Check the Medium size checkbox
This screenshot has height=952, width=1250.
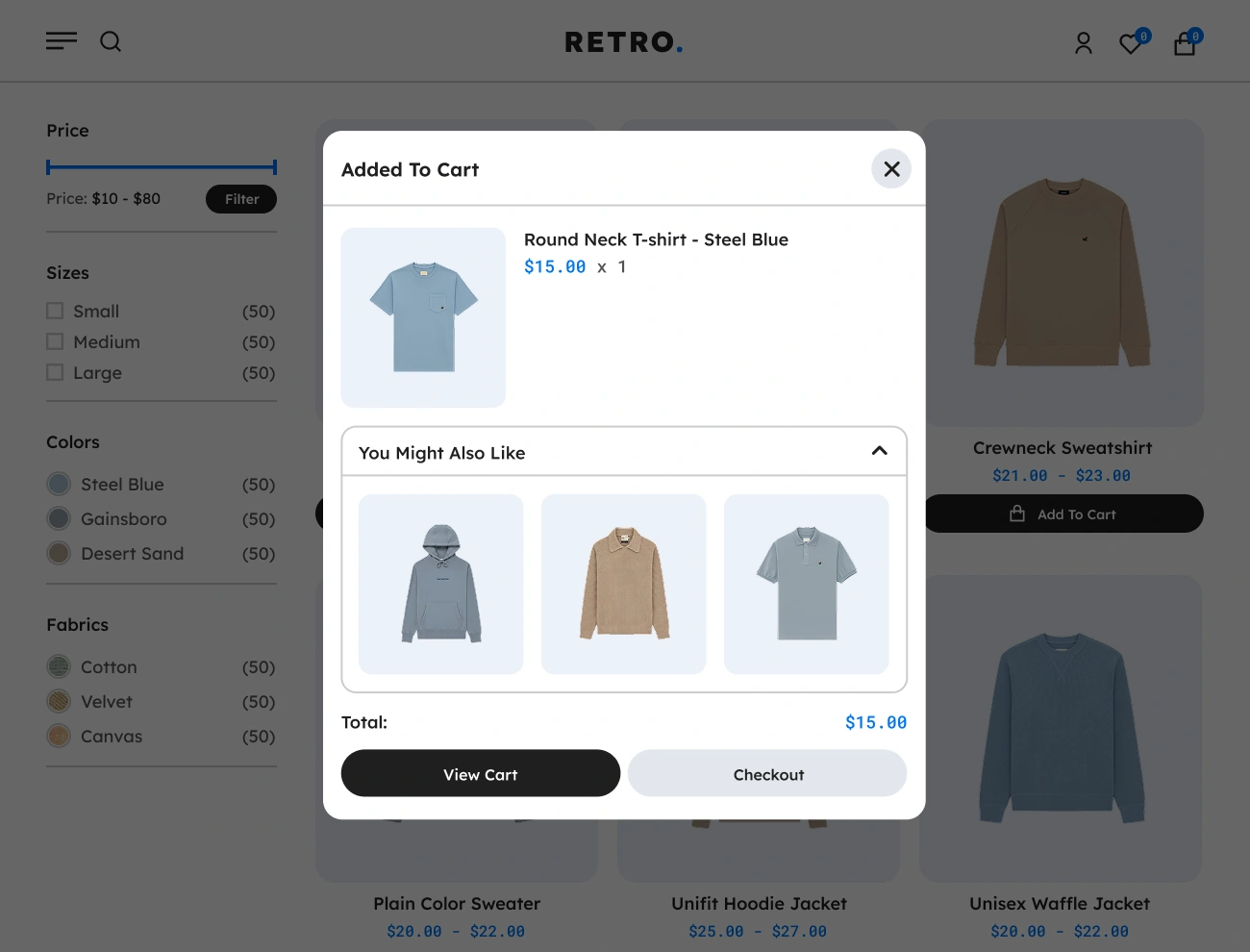pos(55,341)
